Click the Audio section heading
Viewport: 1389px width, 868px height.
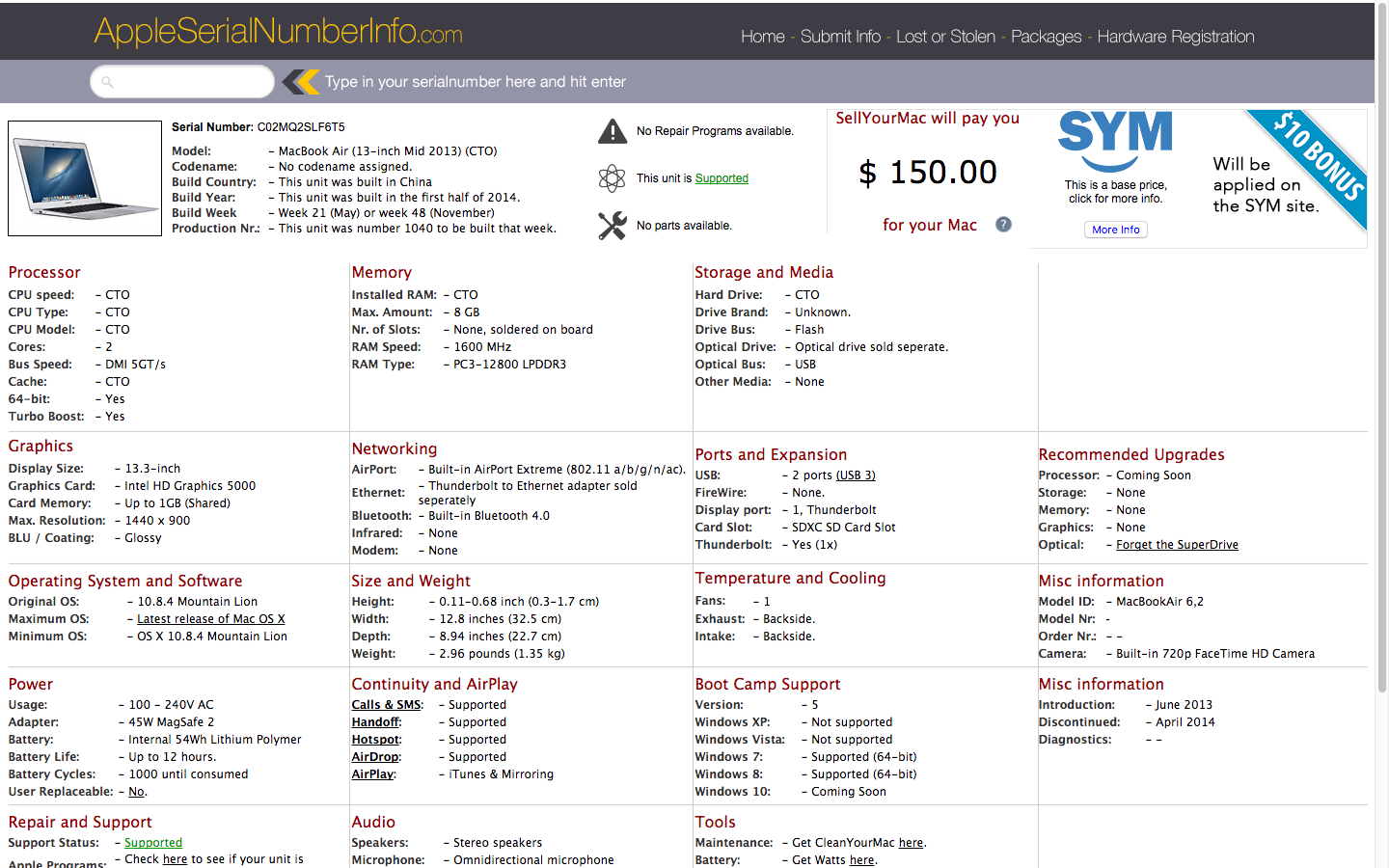pyautogui.click(x=373, y=823)
